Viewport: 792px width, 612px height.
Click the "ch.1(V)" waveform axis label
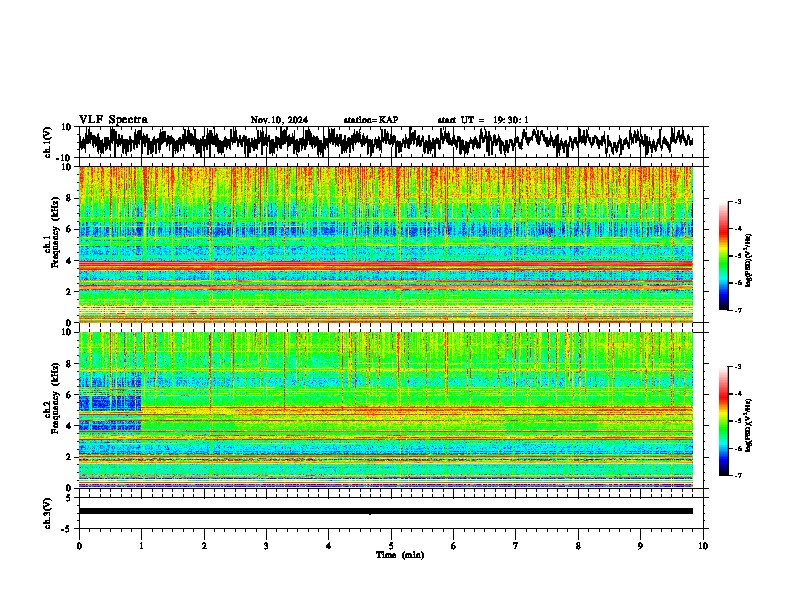pos(48,142)
